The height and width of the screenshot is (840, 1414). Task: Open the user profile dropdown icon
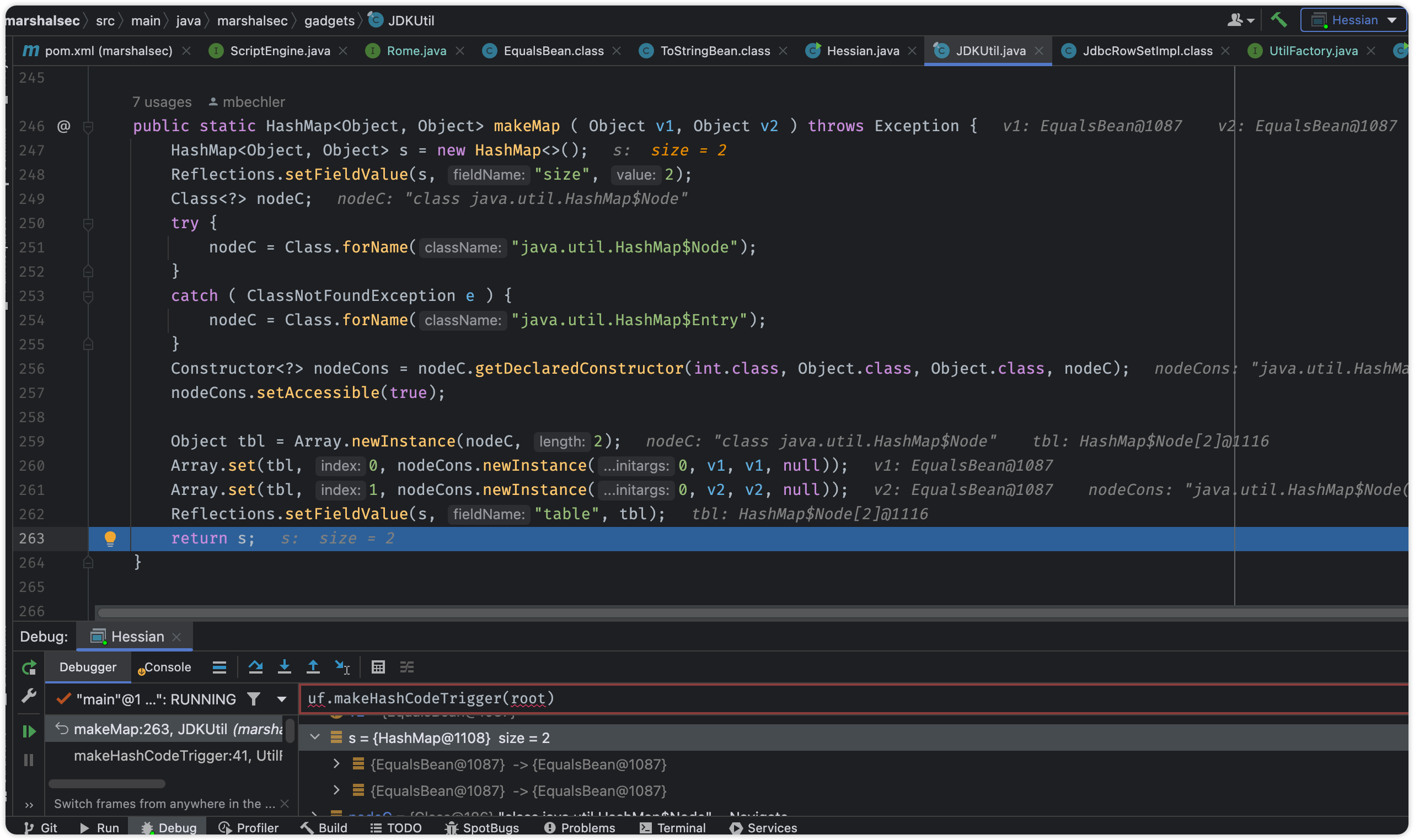click(x=1241, y=20)
